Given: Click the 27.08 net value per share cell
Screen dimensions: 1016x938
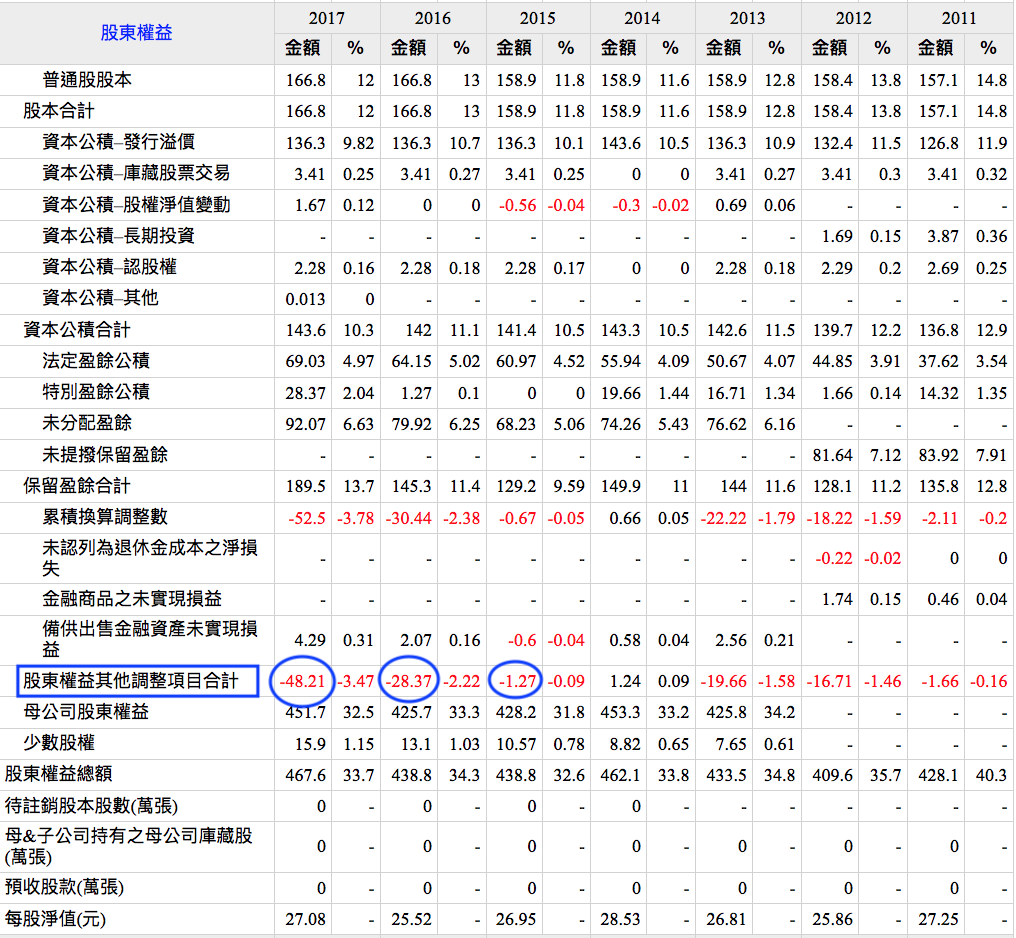Looking at the screenshot, I should [305, 919].
